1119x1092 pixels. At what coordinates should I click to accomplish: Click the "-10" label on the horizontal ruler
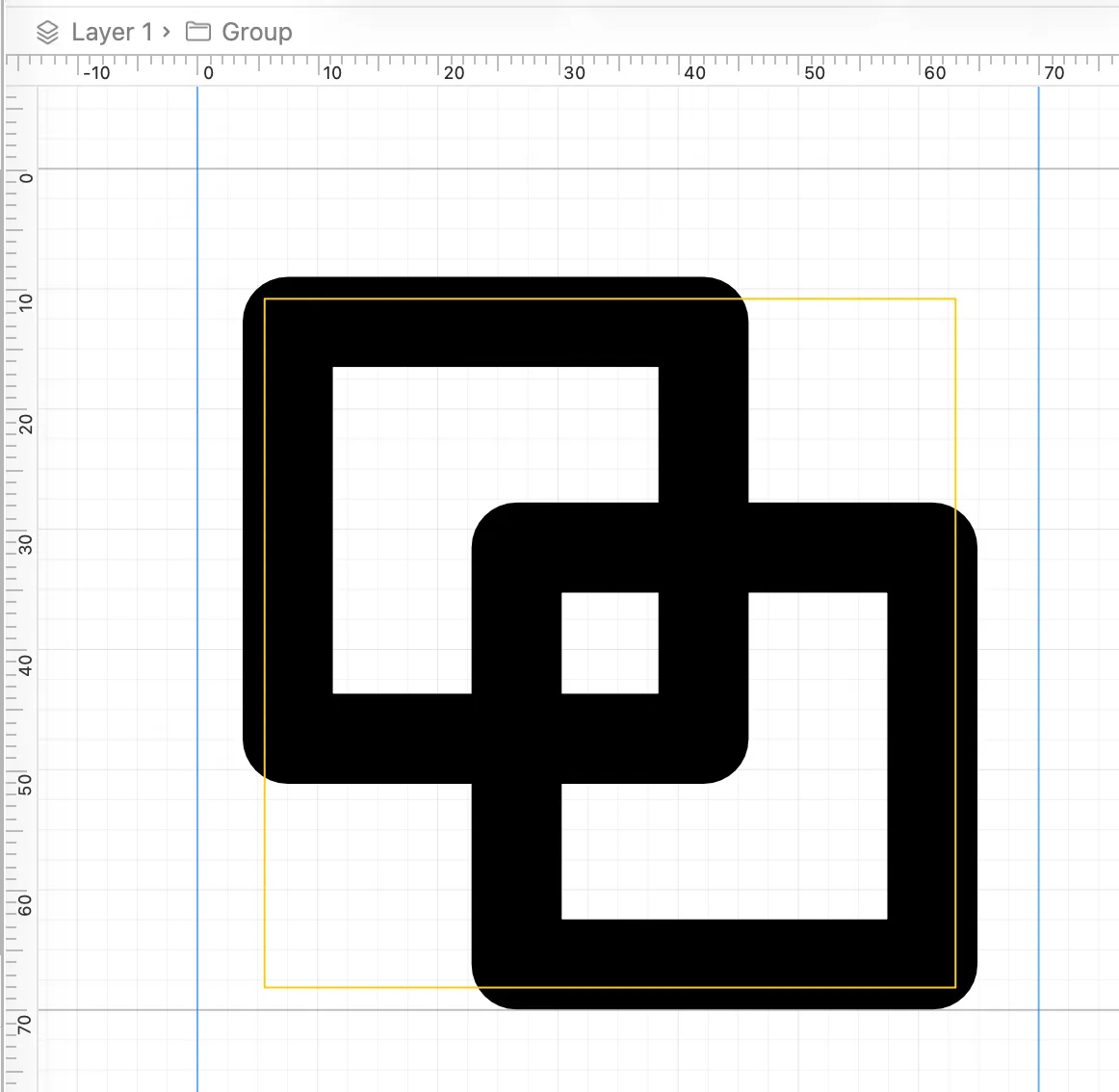(96, 73)
